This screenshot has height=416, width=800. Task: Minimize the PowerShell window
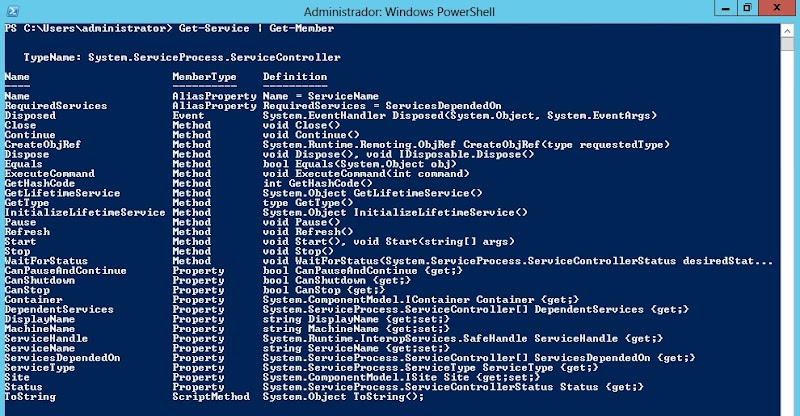[x=726, y=8]
